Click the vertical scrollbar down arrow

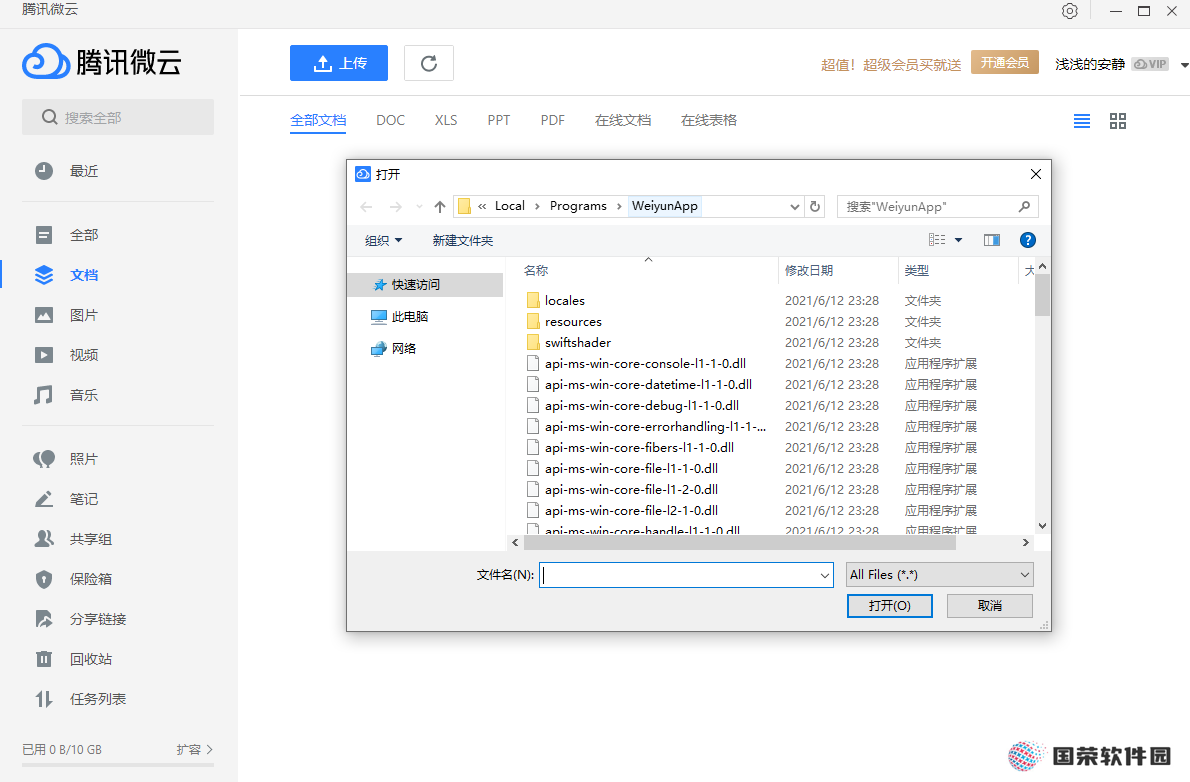click(x=1042, y=525)
